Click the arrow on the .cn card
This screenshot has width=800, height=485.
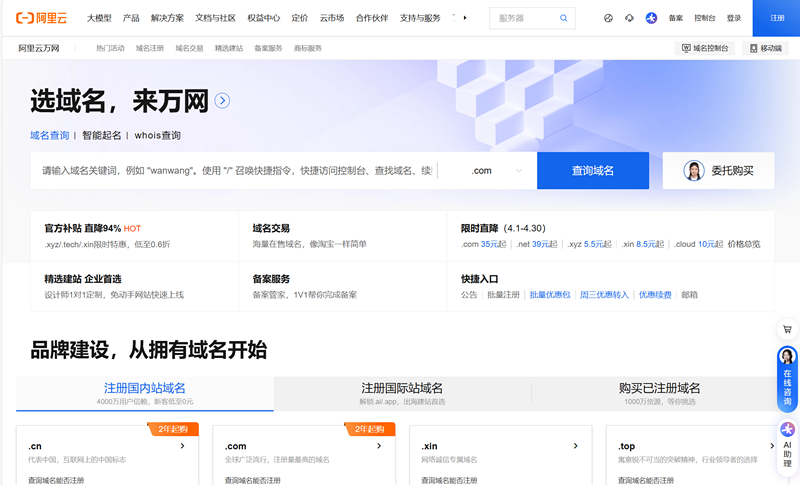tap(183, 446)
